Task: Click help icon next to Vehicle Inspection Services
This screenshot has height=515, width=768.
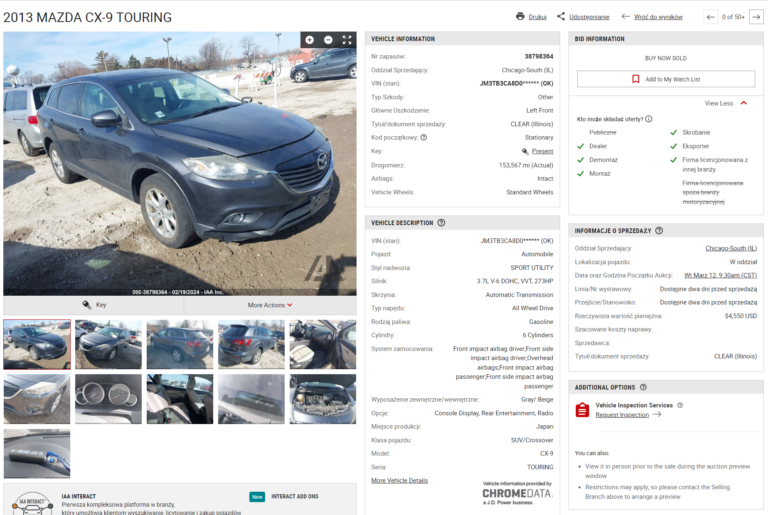Action: pos(680,405)
